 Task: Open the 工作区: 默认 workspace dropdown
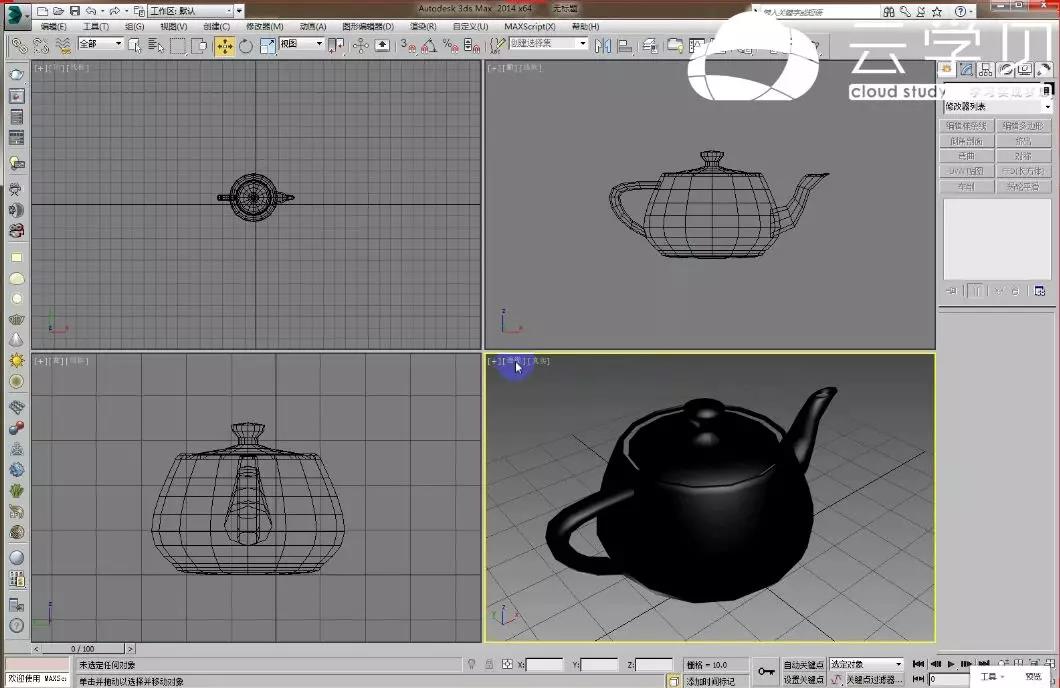[x=190, y=11]
